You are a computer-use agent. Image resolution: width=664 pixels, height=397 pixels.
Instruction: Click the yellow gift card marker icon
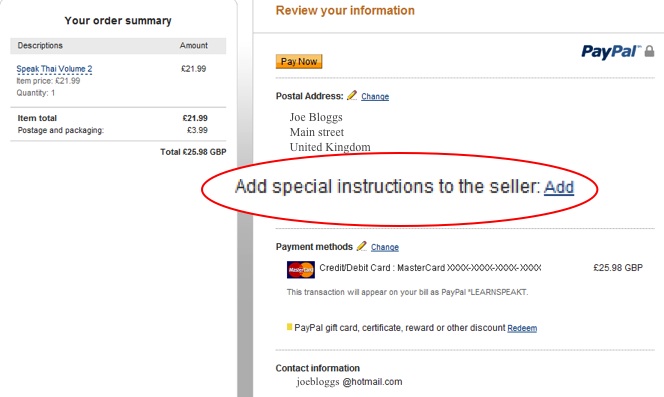coord(289,327)
